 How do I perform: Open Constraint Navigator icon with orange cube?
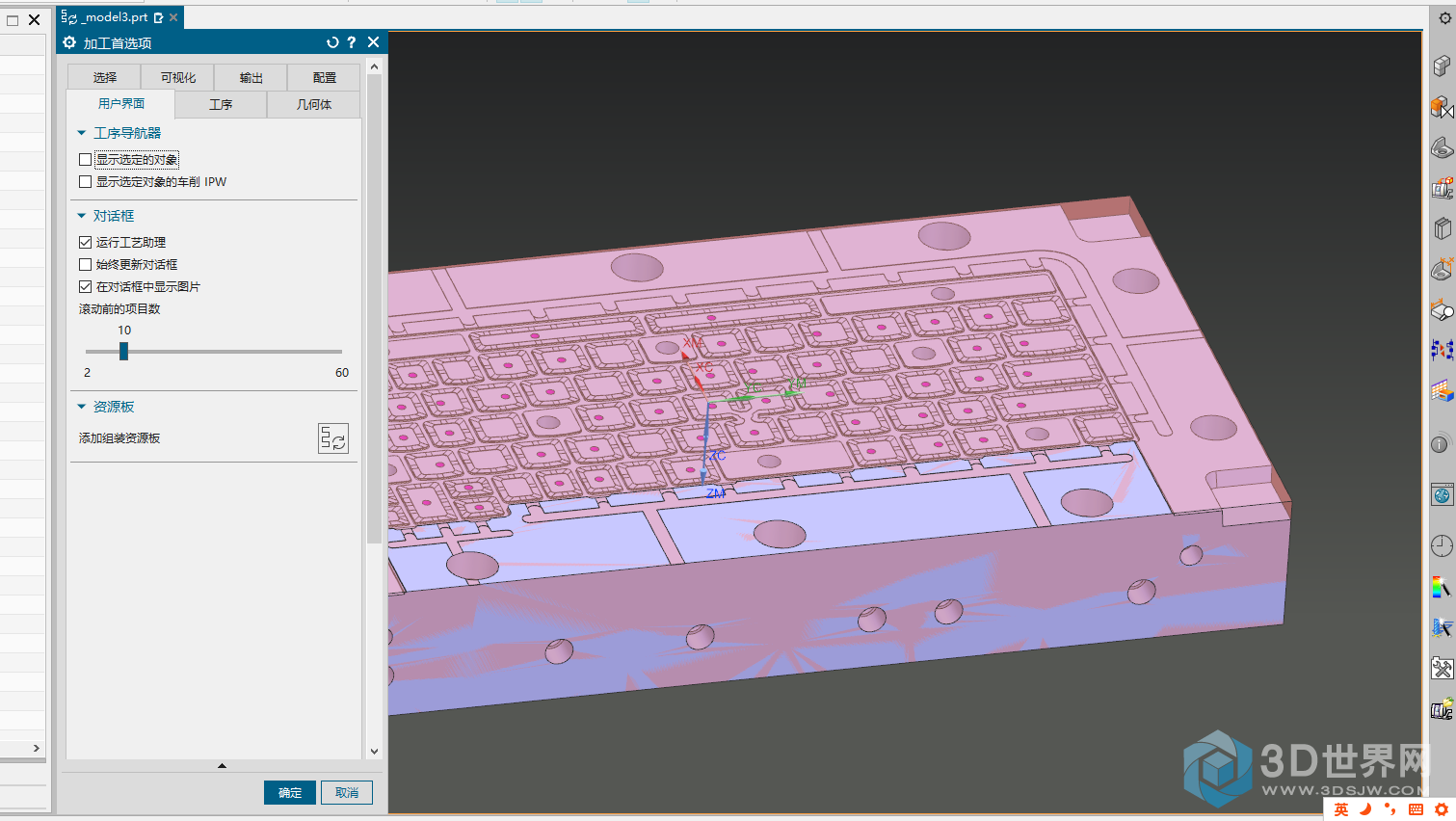1442,106
